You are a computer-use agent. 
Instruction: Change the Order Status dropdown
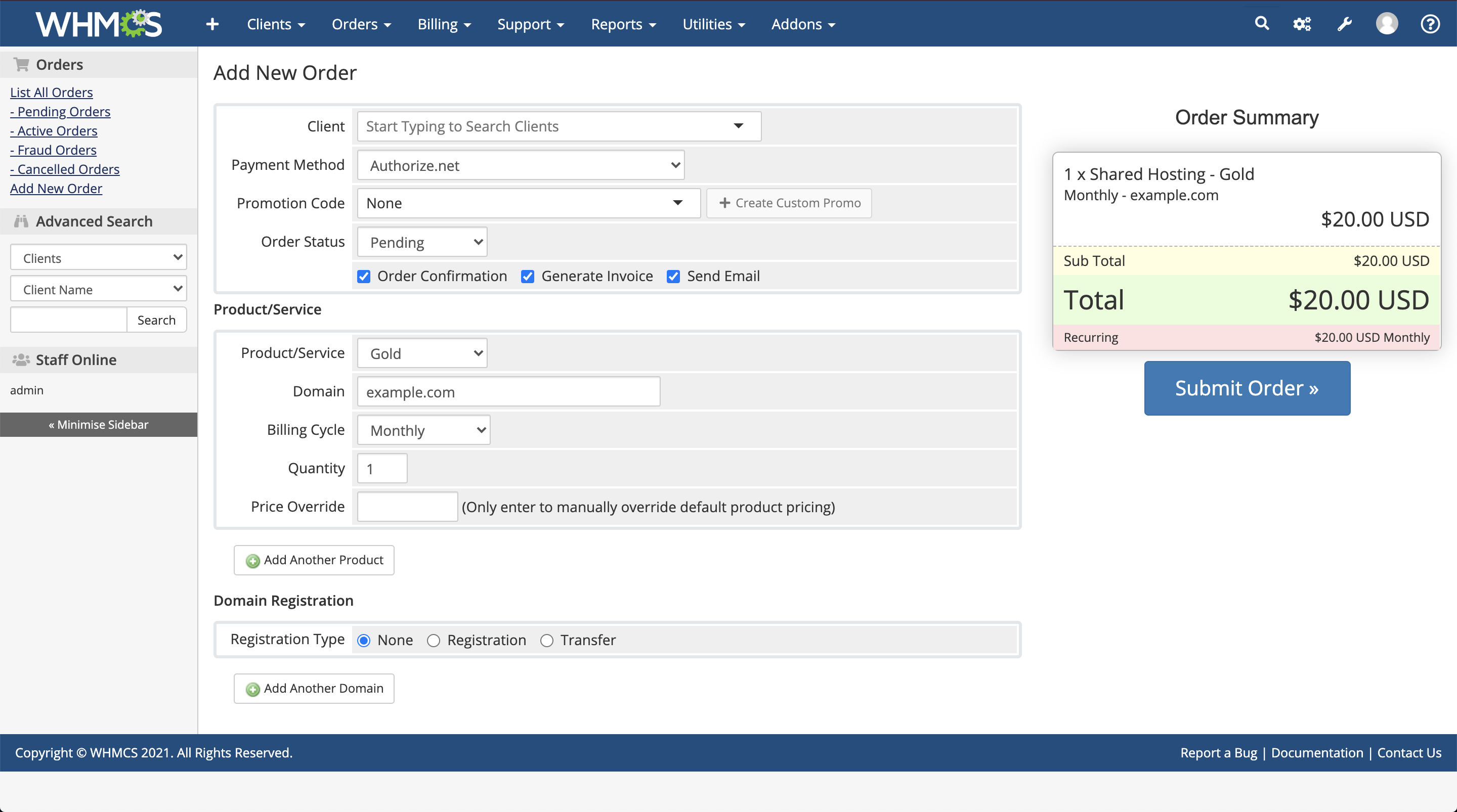click(422, 242)
